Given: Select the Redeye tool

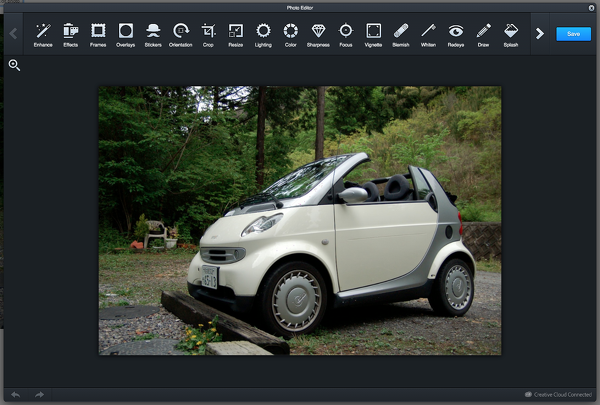Looking at the screenshot, I should (456, 35).
